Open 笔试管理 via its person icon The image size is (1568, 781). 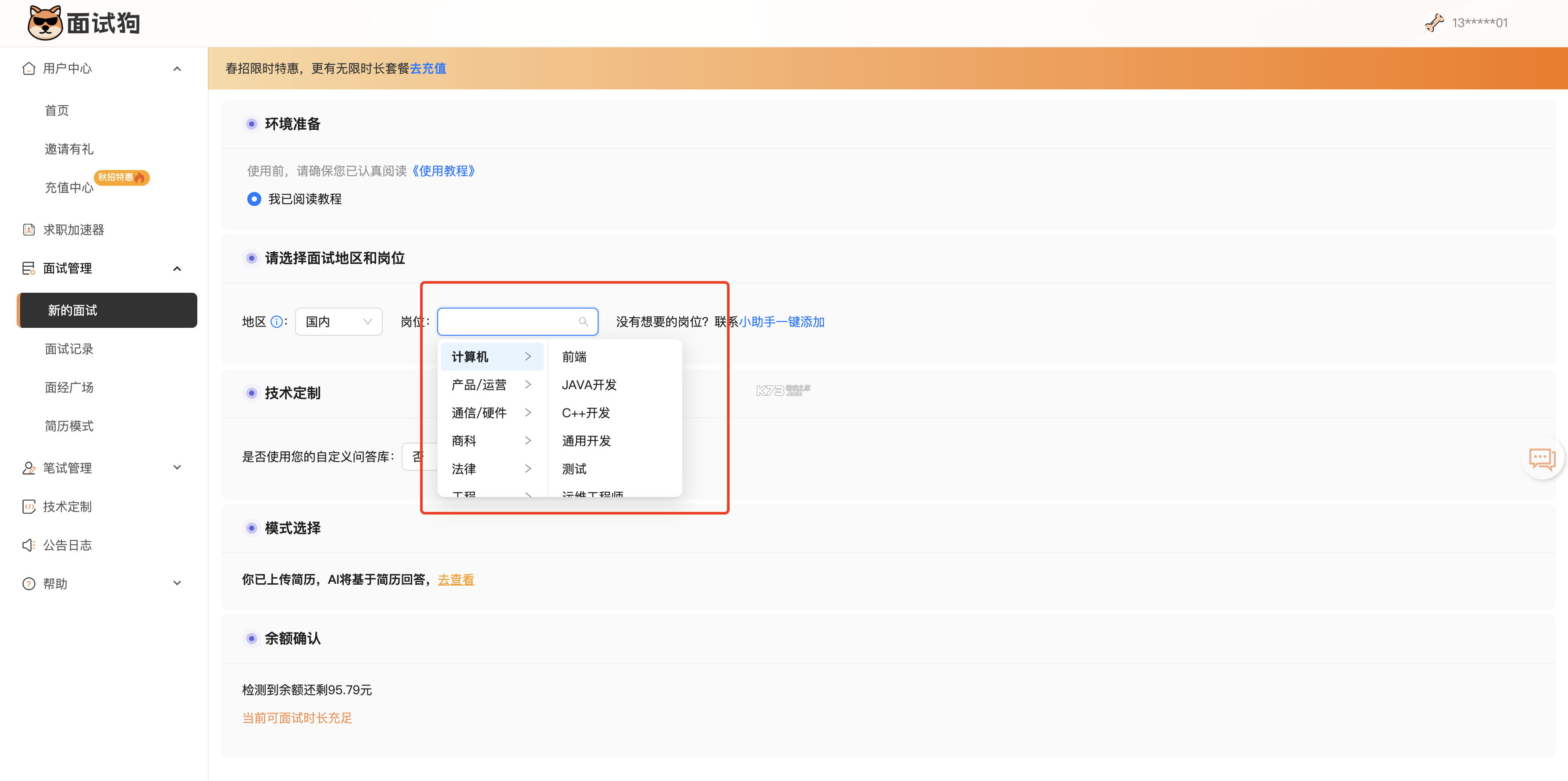tap(29, 468)
